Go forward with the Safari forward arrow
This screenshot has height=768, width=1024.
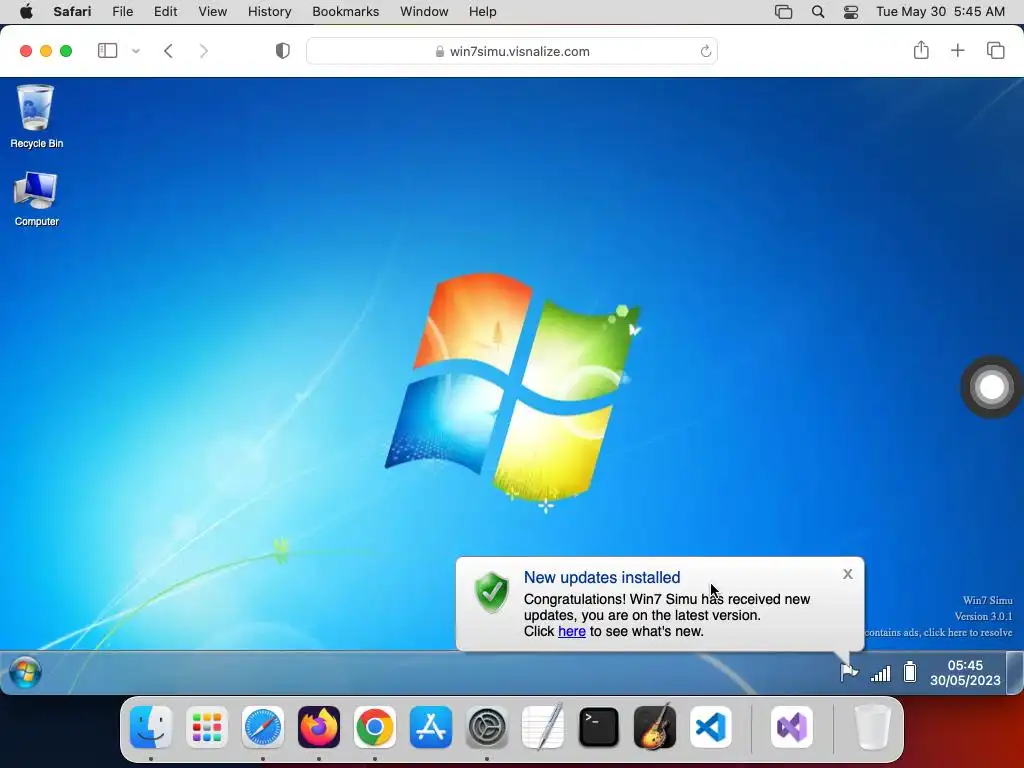pos(204,51)
